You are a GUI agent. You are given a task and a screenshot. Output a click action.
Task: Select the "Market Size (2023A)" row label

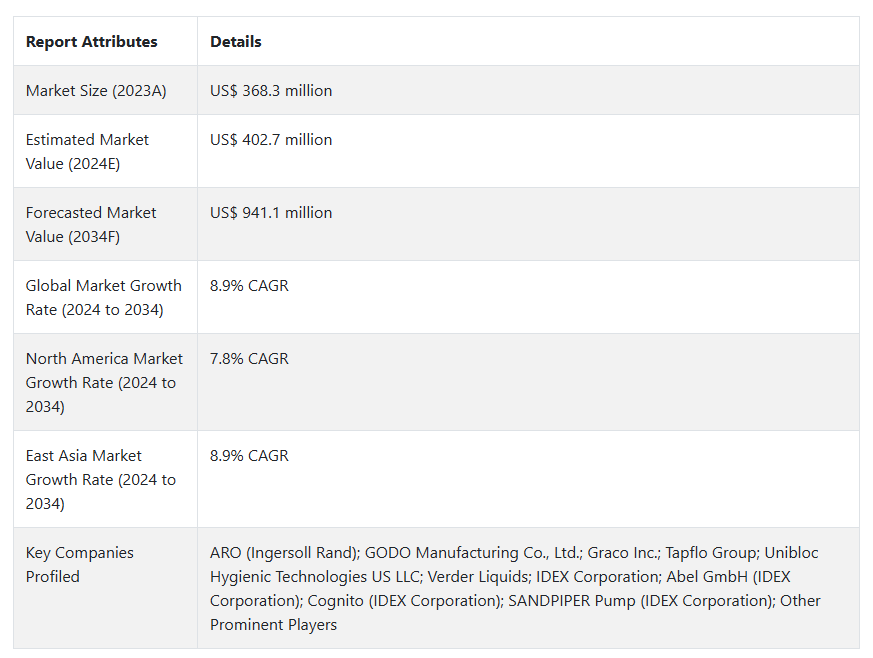(x=96, y=91)
